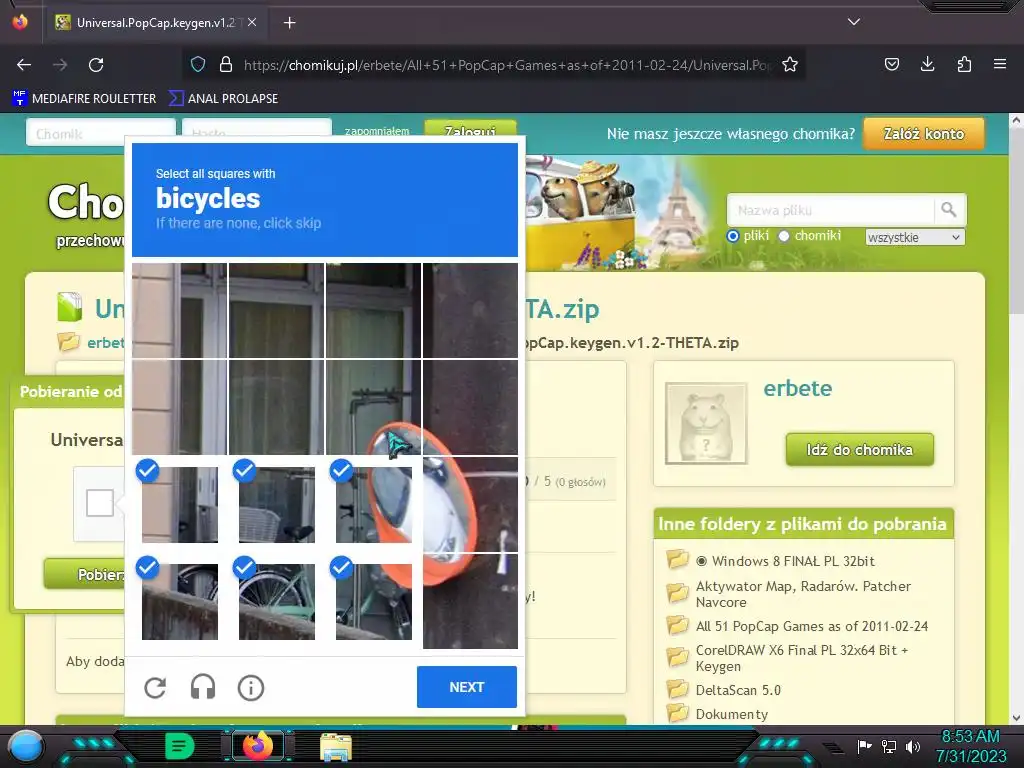Screen dimensions: 1024x768
Task: Open the erbete profile name link
Action: [797, 389]
